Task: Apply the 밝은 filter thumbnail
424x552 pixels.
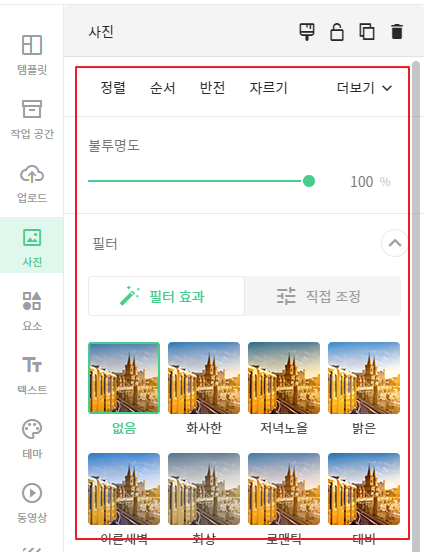Action: coord(364,378)
